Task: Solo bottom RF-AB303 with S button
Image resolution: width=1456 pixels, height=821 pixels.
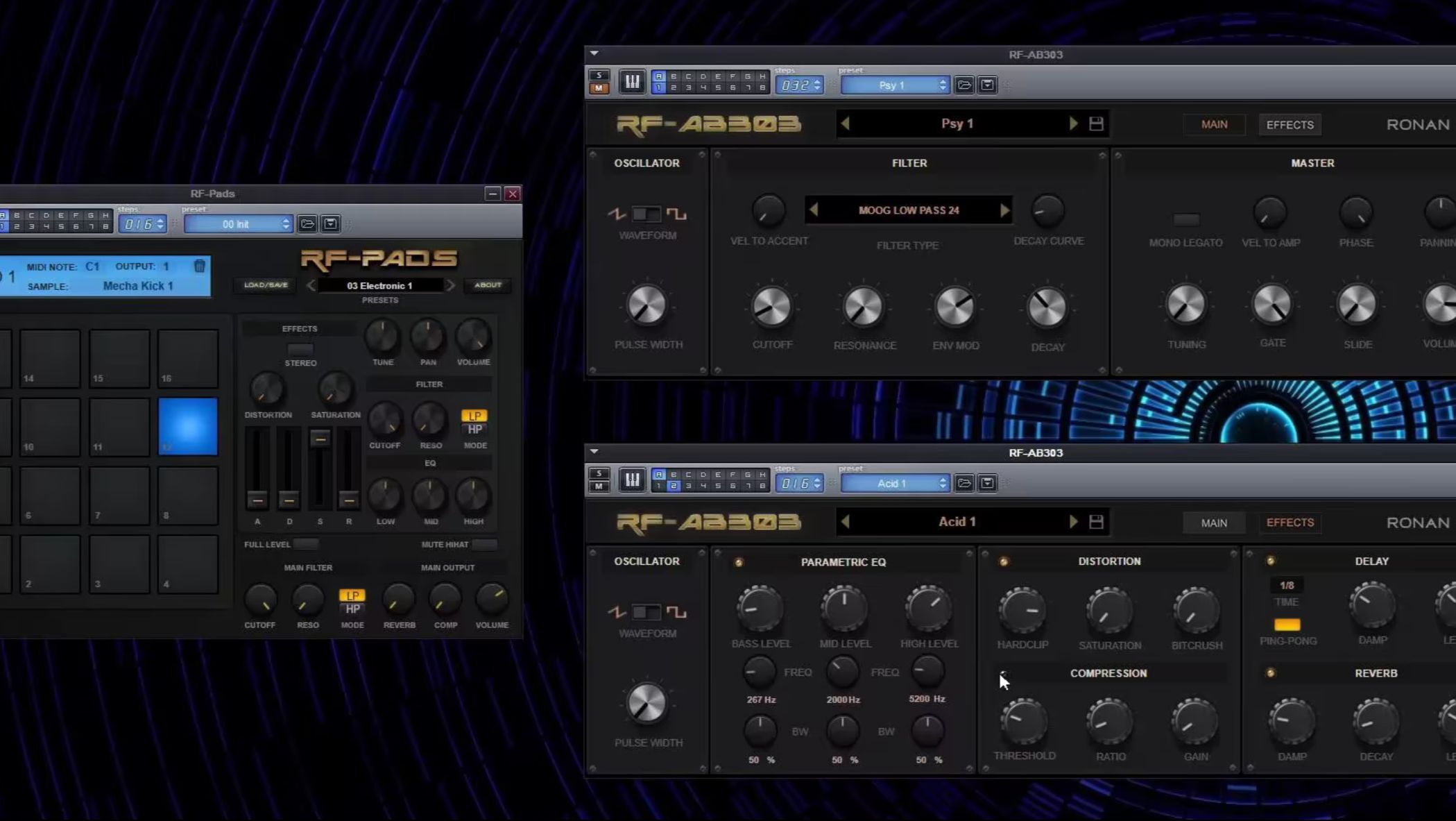Action: pos(599,473)
